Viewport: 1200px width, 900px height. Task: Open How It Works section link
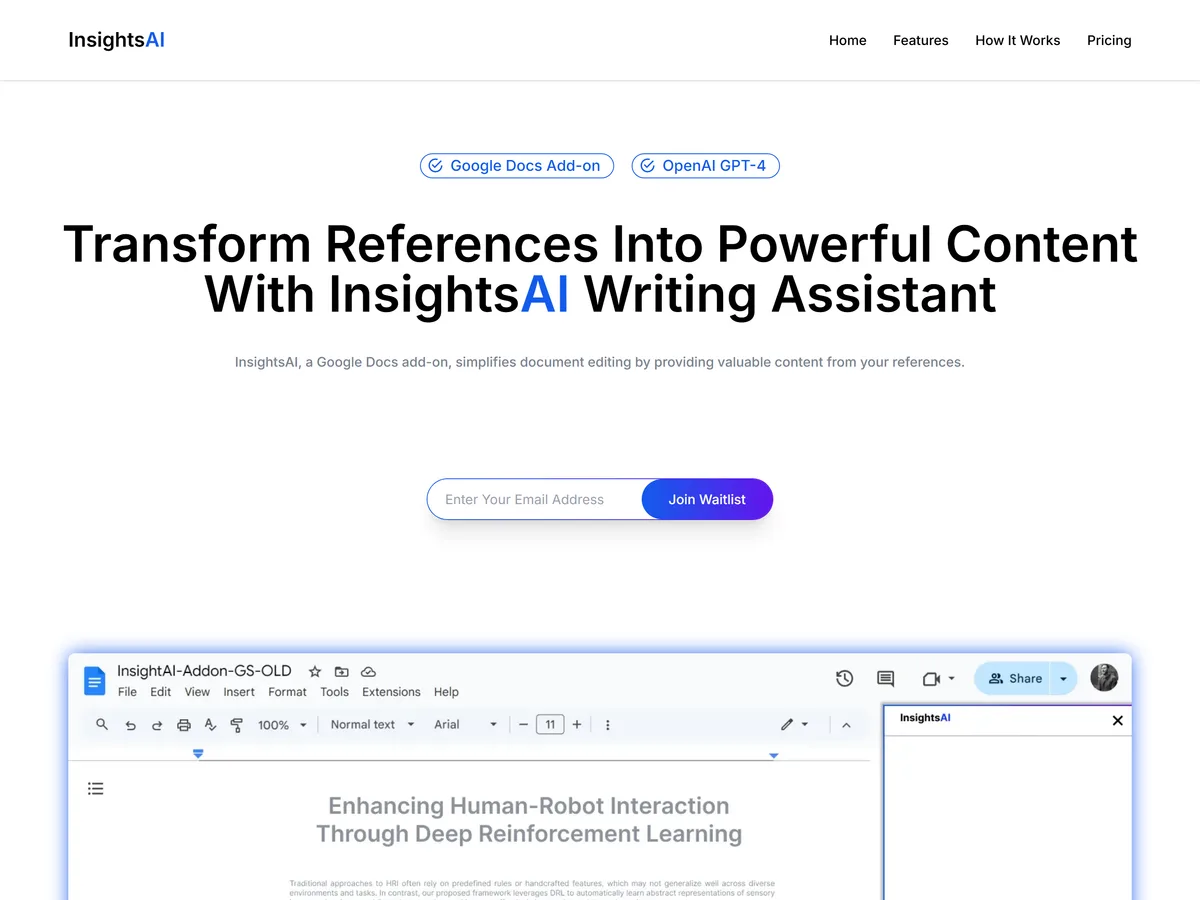tap(1018, 40)
